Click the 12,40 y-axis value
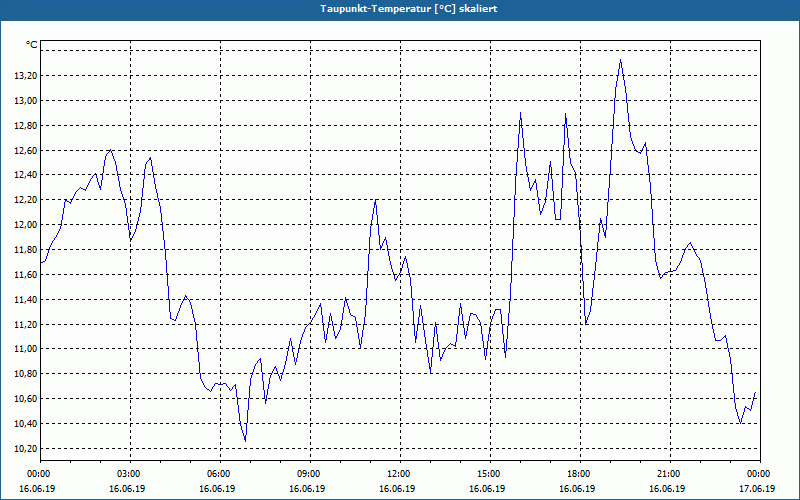The width and height of the screenshot is (800, 500). [x=26, y=175]
